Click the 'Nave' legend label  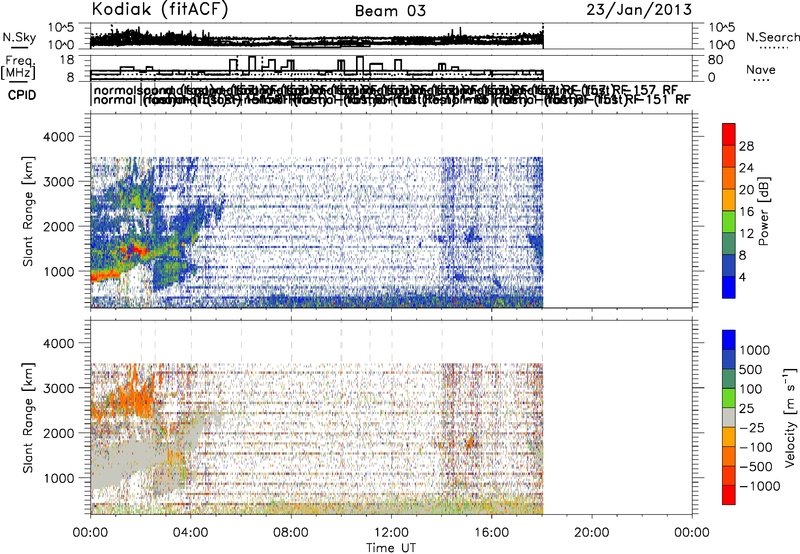point(761,70)
